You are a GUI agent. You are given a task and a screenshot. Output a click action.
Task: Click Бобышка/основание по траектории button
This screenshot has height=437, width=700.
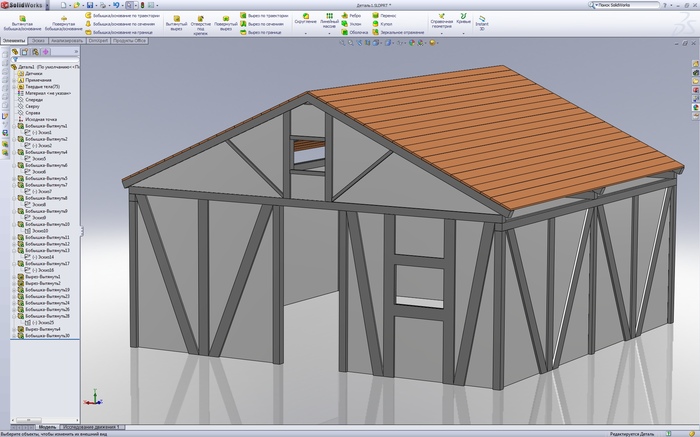point(124,16)
